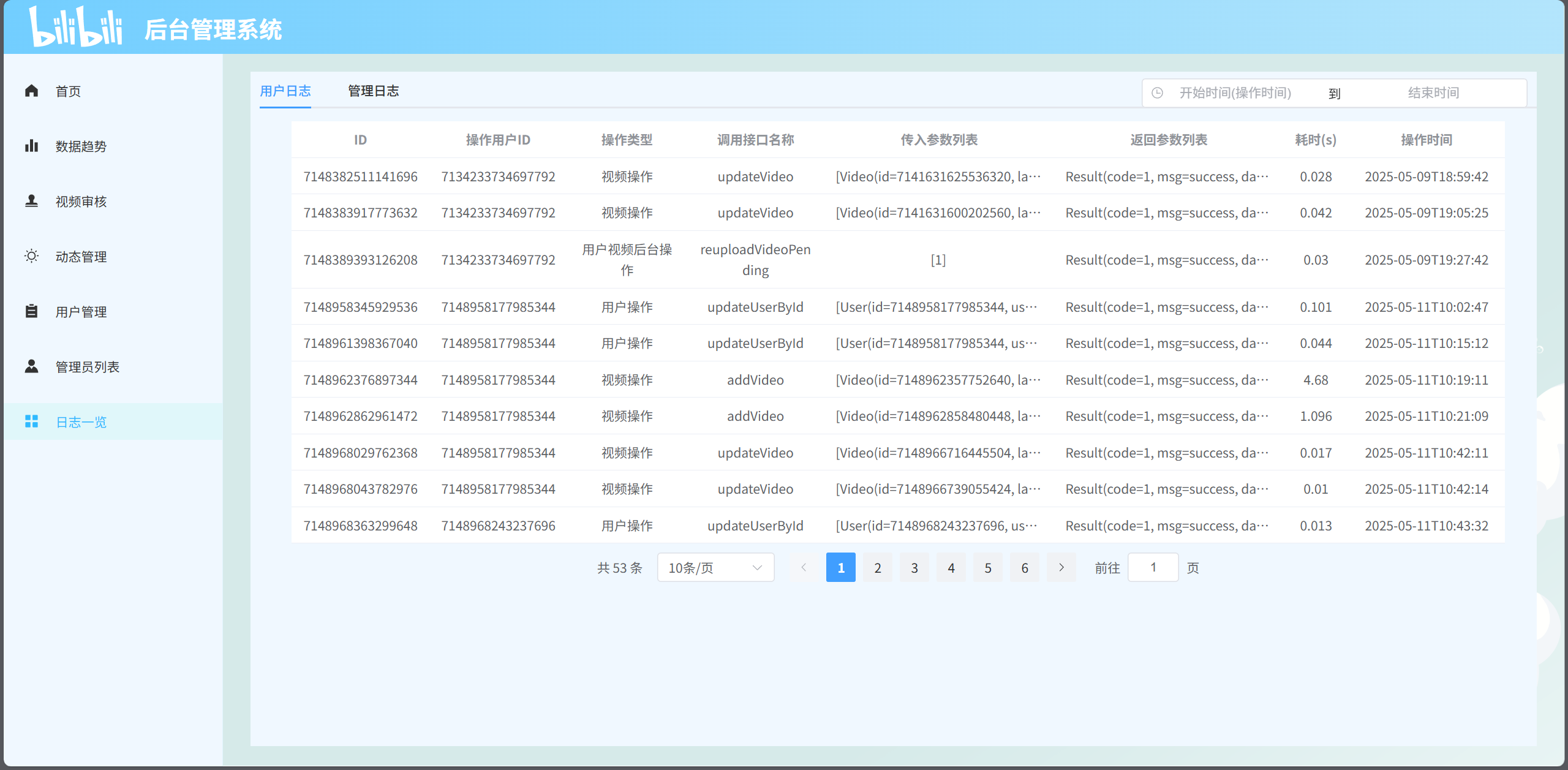
Task: Click the bar chart icon for 数据趋势
Action: pos(31,146)
